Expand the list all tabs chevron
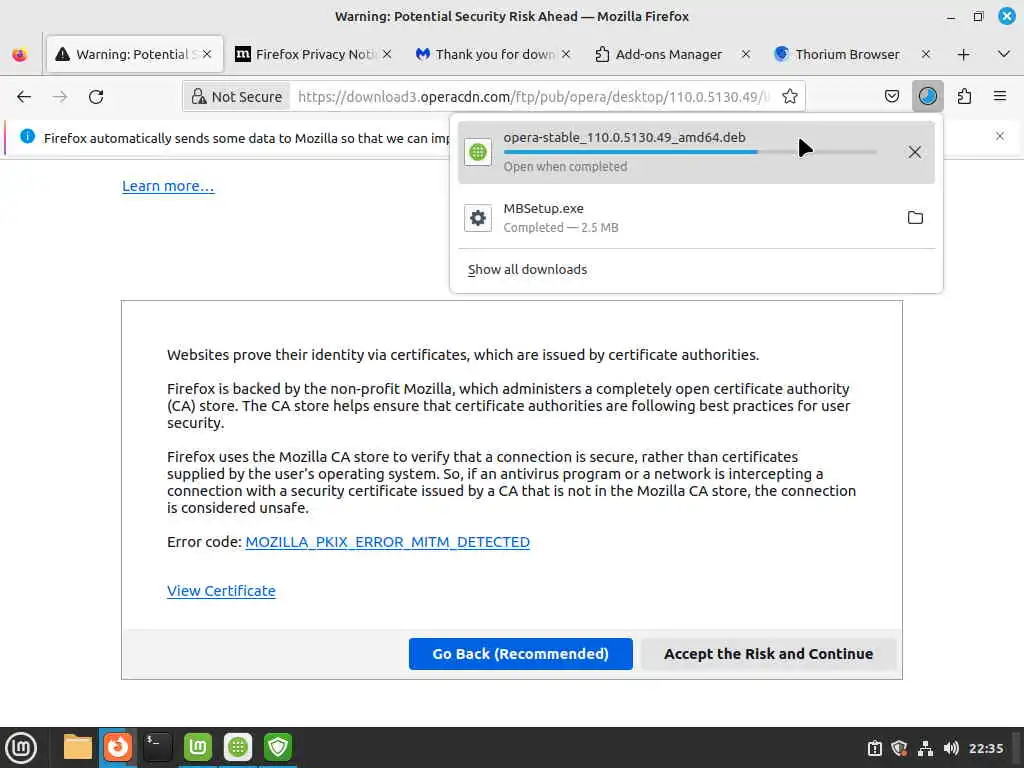The image size is (1024, 768). tap(1004, 54)
